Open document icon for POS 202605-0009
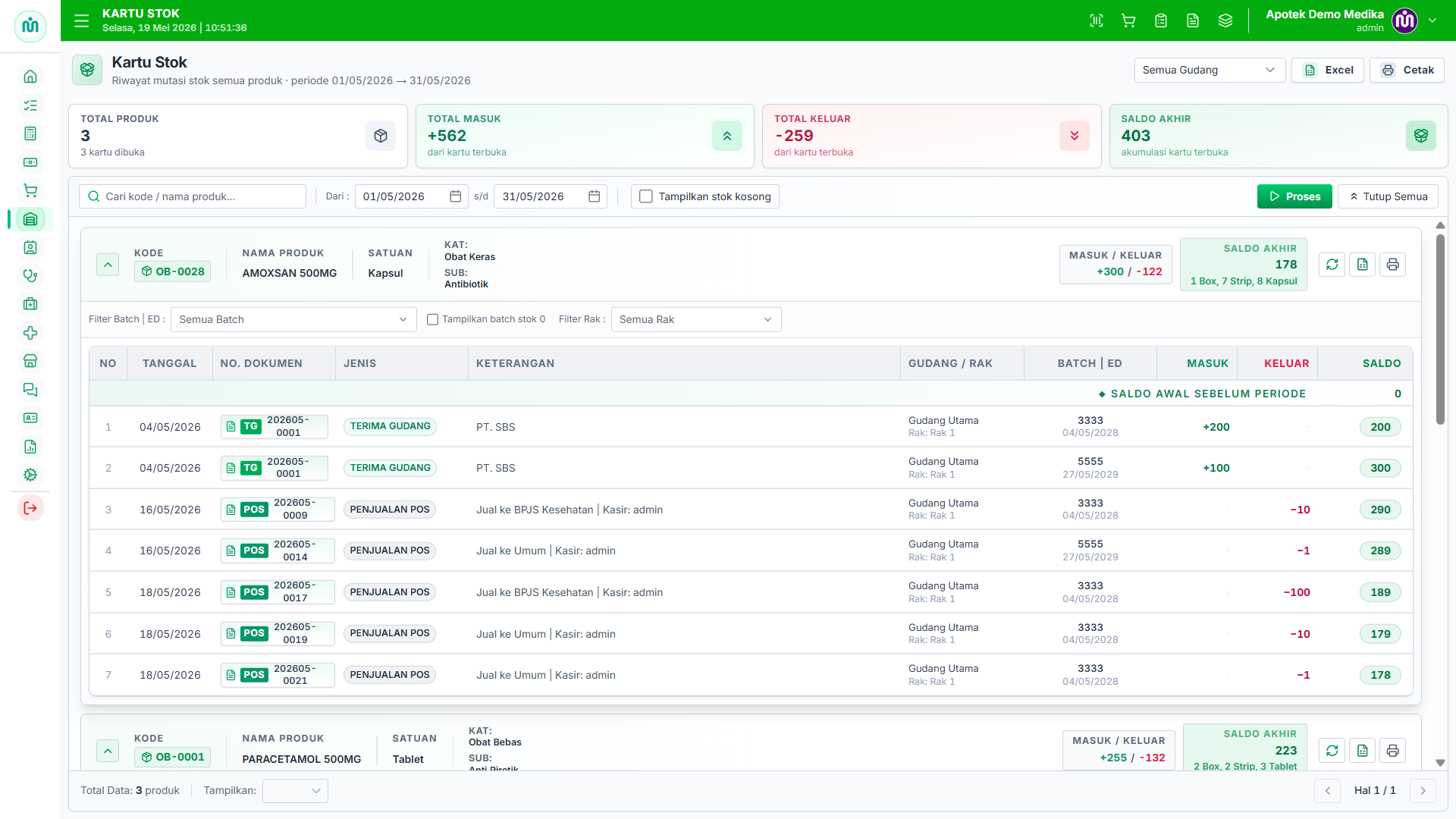The height and width of the screenshot is (819, 1456). click(231, 510)
